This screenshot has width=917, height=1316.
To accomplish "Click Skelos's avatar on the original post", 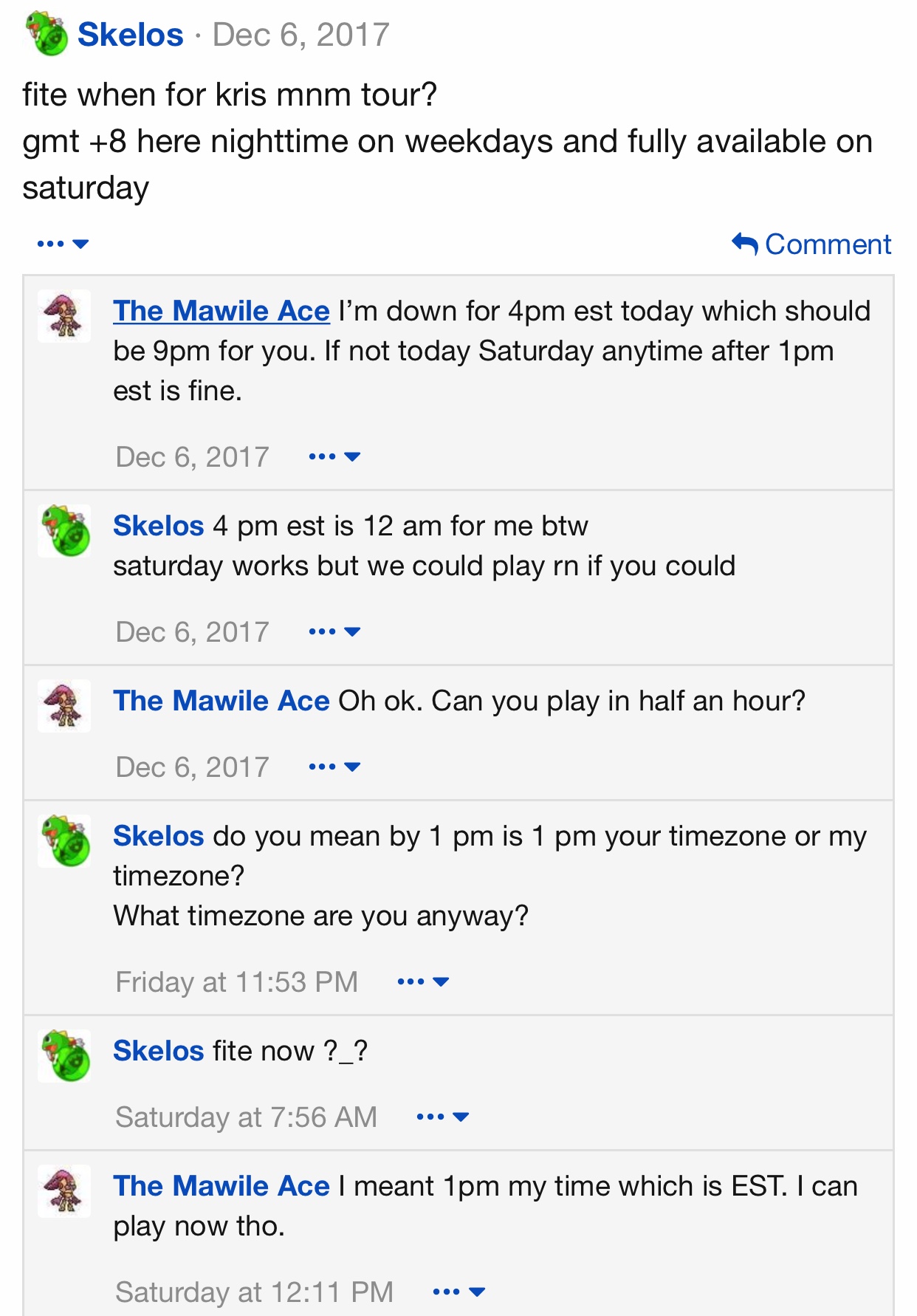I will click(47, 34).
